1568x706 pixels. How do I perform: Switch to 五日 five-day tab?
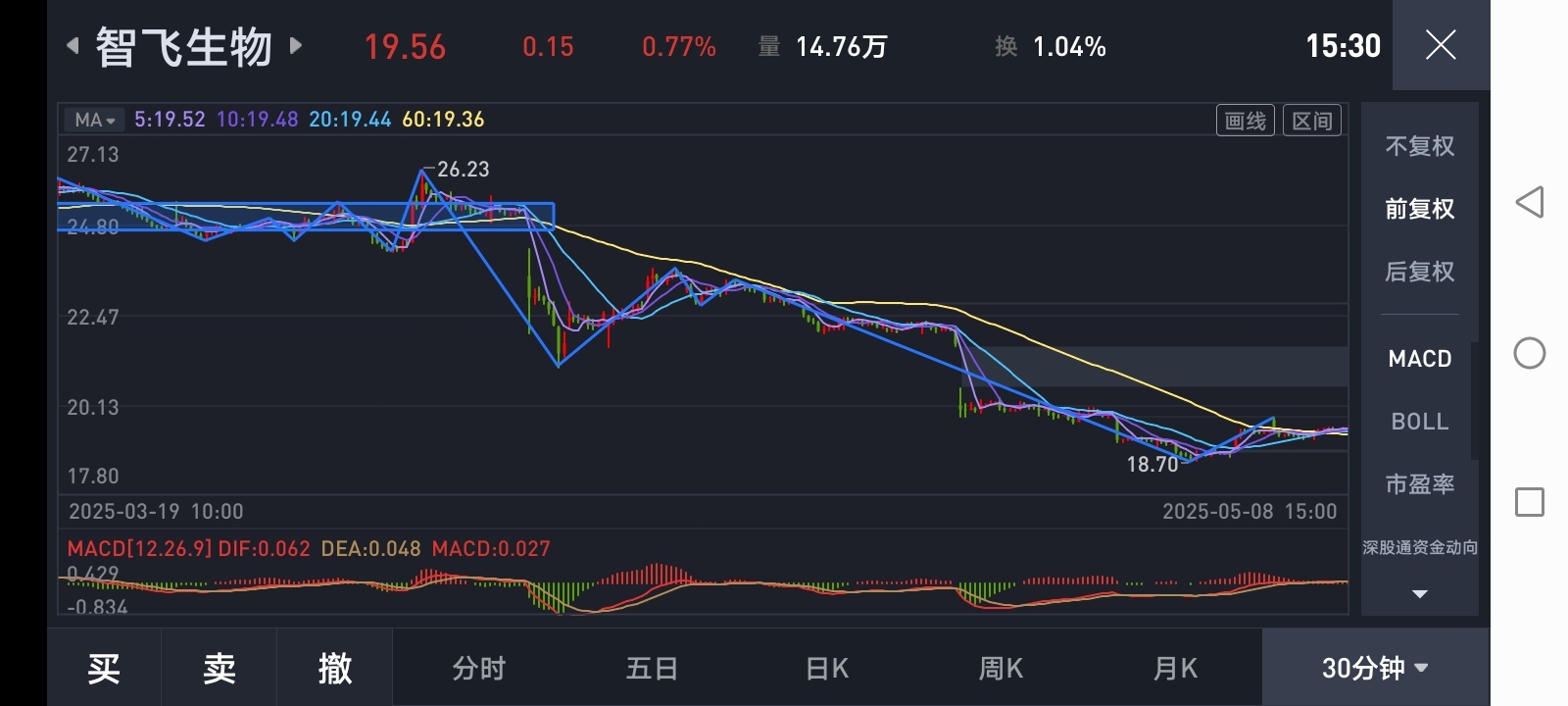[653, 669]
